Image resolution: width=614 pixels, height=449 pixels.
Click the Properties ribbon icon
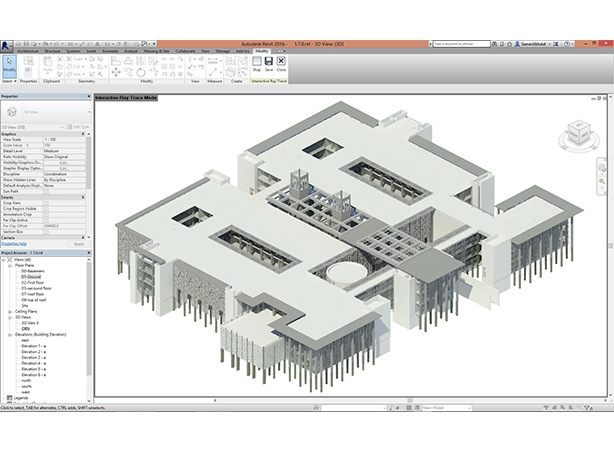[x=29, y=66]
